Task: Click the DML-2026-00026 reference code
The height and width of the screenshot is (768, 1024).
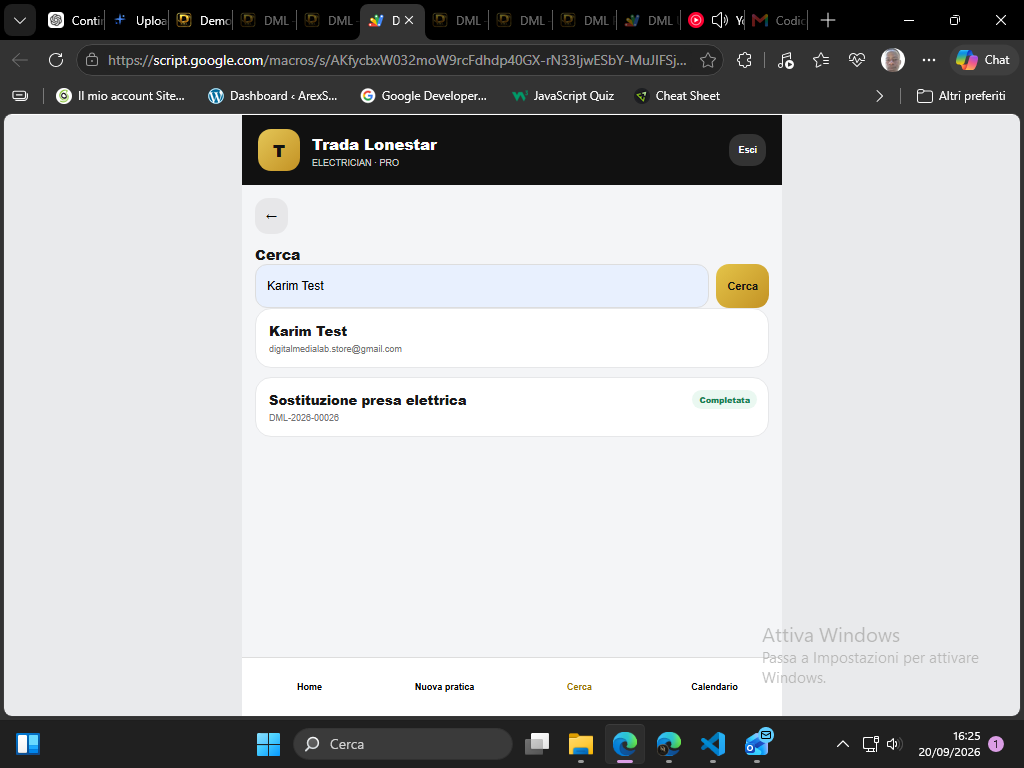Action: (x=304, y=418)
